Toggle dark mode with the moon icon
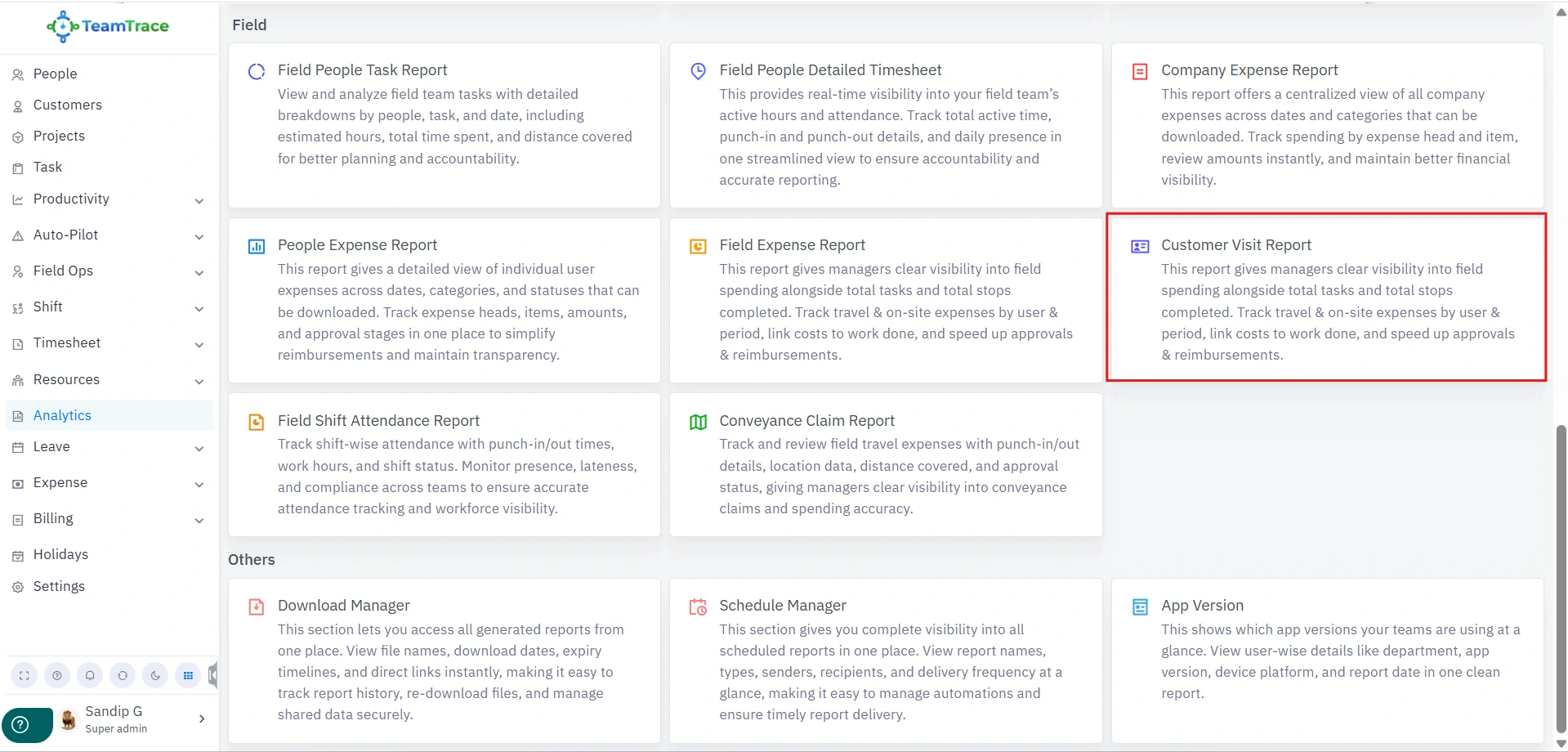The width and height of the screenshot is (1568, 752). click(155, 675)
